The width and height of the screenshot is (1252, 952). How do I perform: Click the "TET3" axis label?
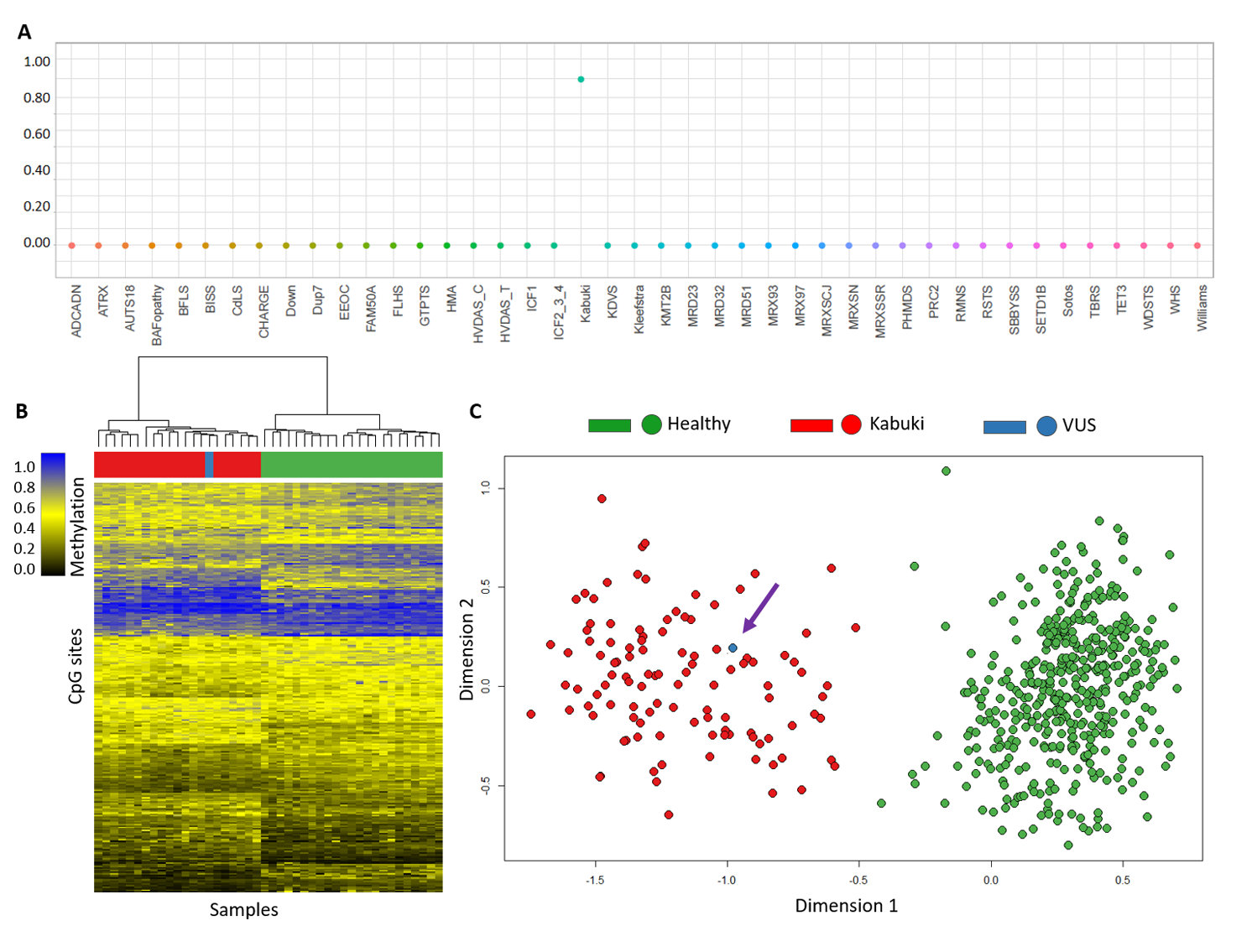coord(1122,300)
